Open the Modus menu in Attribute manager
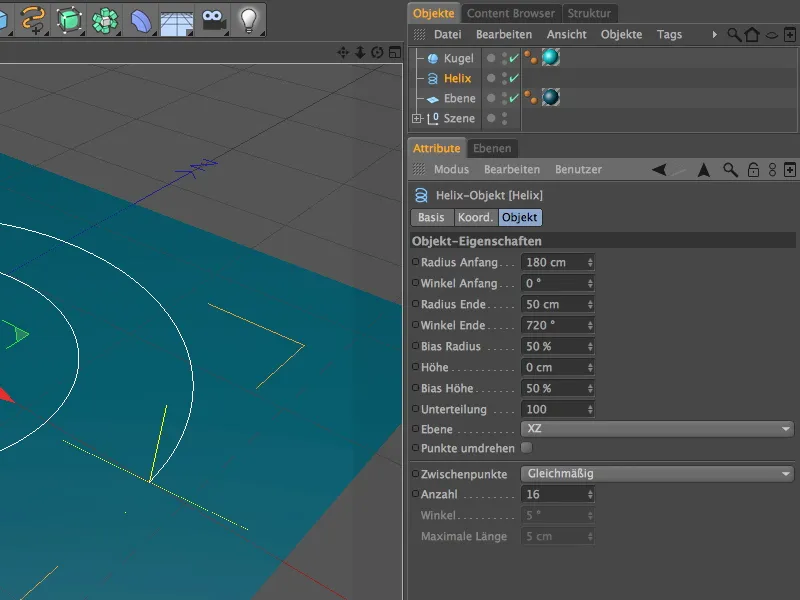The width and height of the screenshot is (800, 600). (451, 169)
